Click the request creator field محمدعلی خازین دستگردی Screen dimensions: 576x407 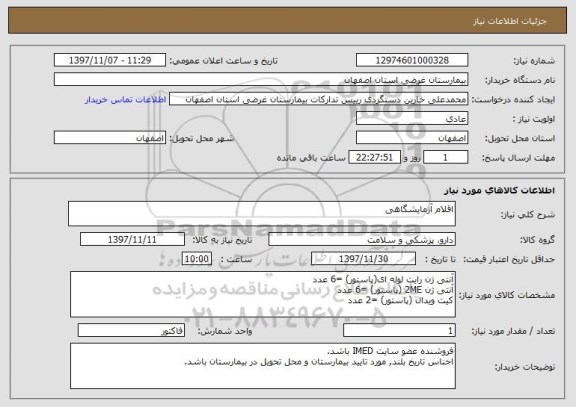(318, 99)
